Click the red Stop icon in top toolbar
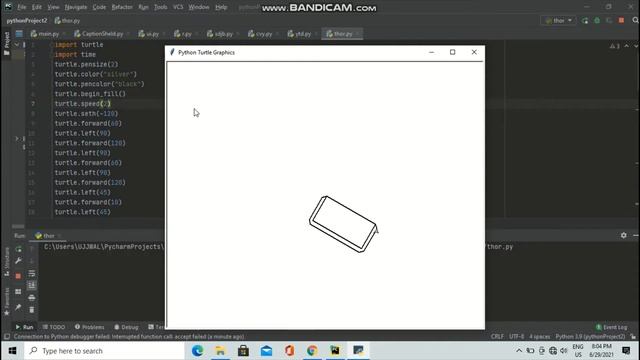 pos(621,20)
